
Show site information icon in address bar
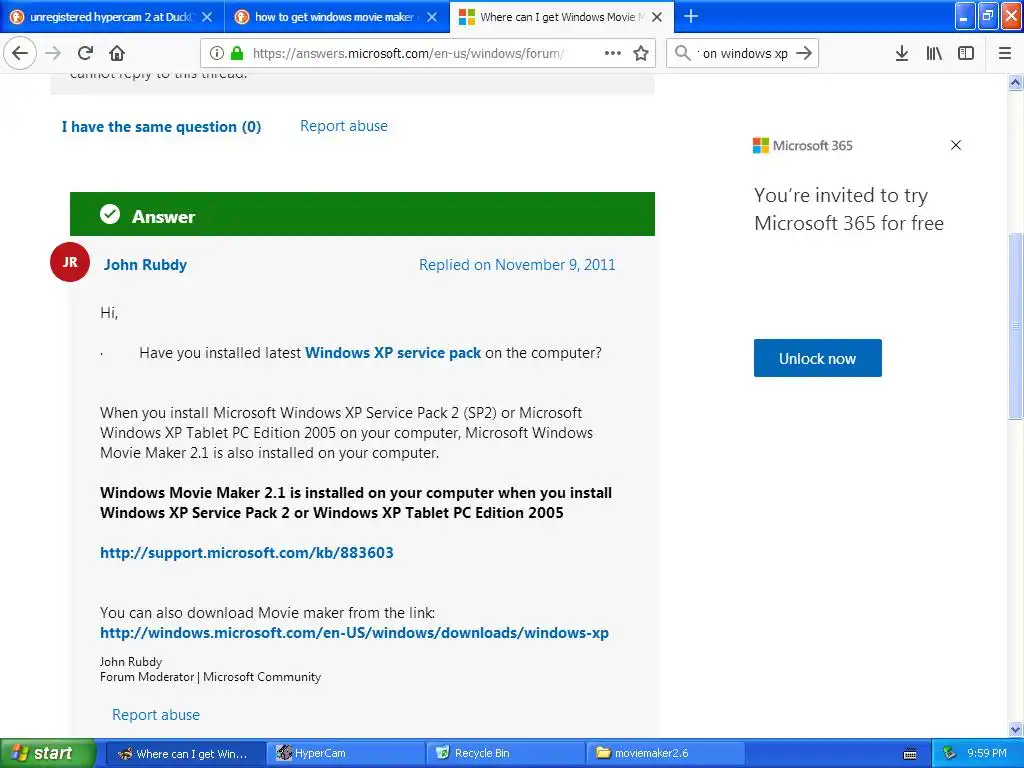pos(217,54)
